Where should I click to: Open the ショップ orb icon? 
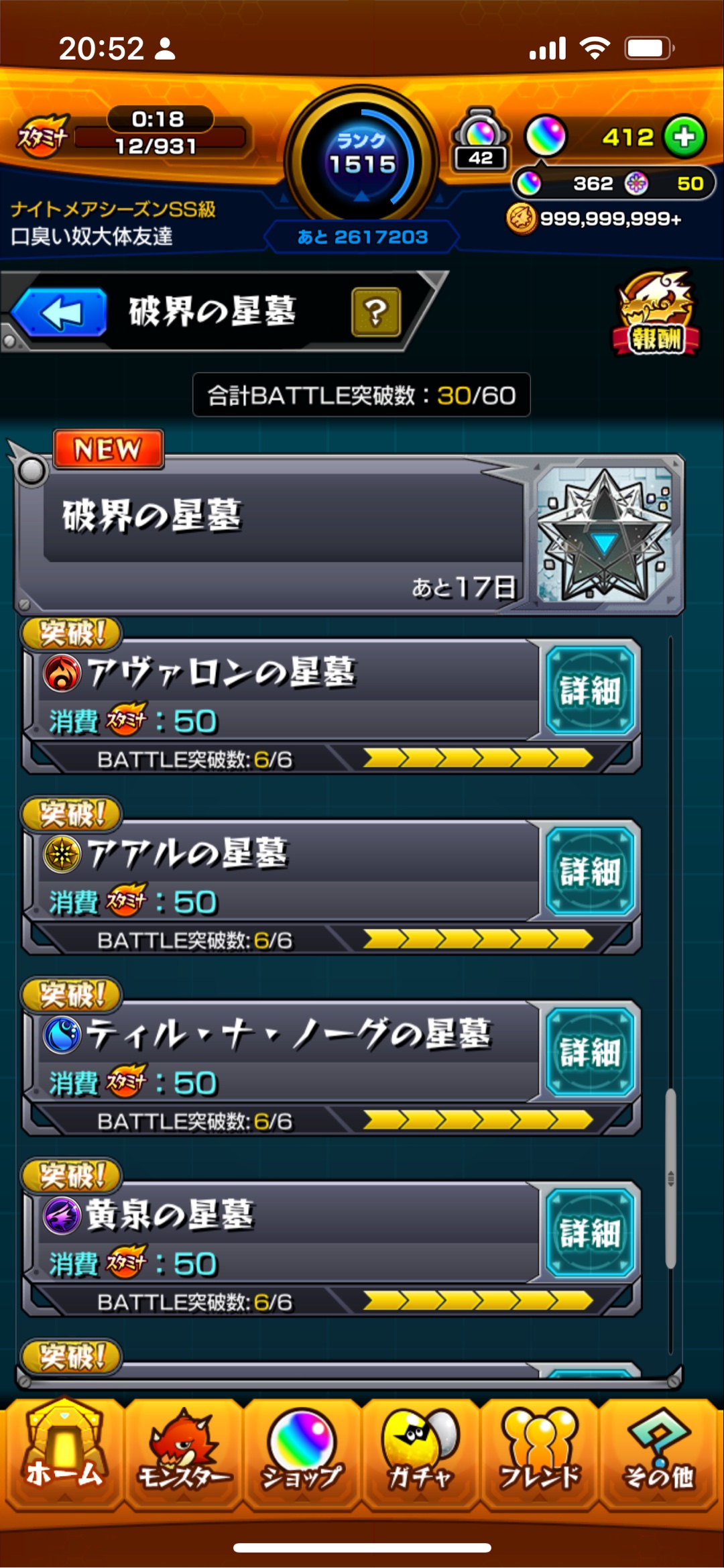coord(302,1455)
